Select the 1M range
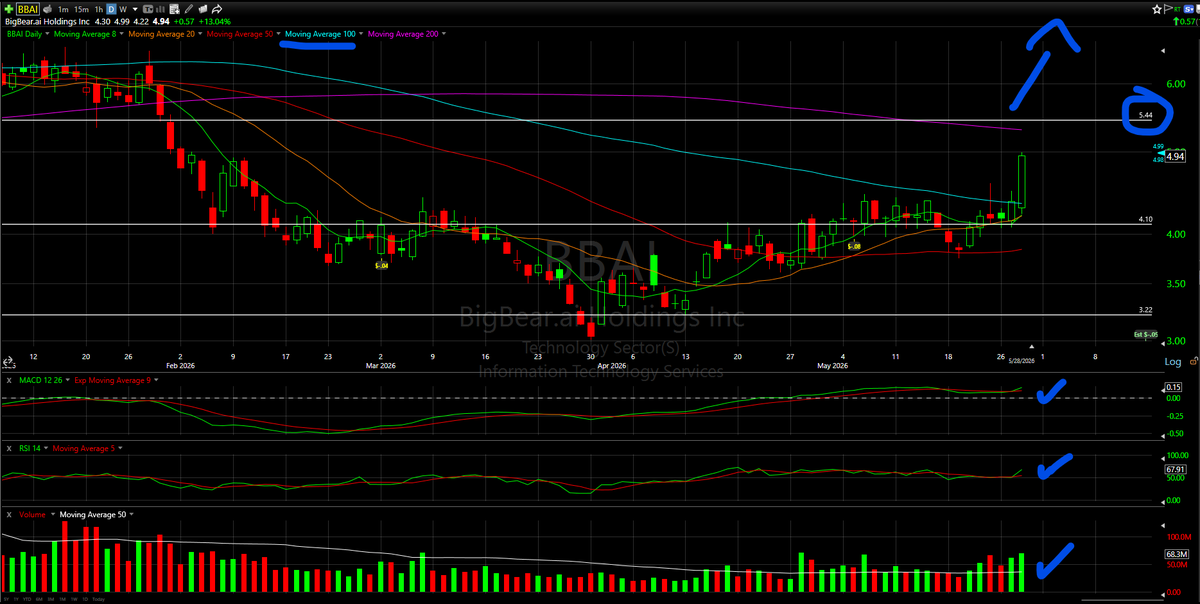 point(62,599)
